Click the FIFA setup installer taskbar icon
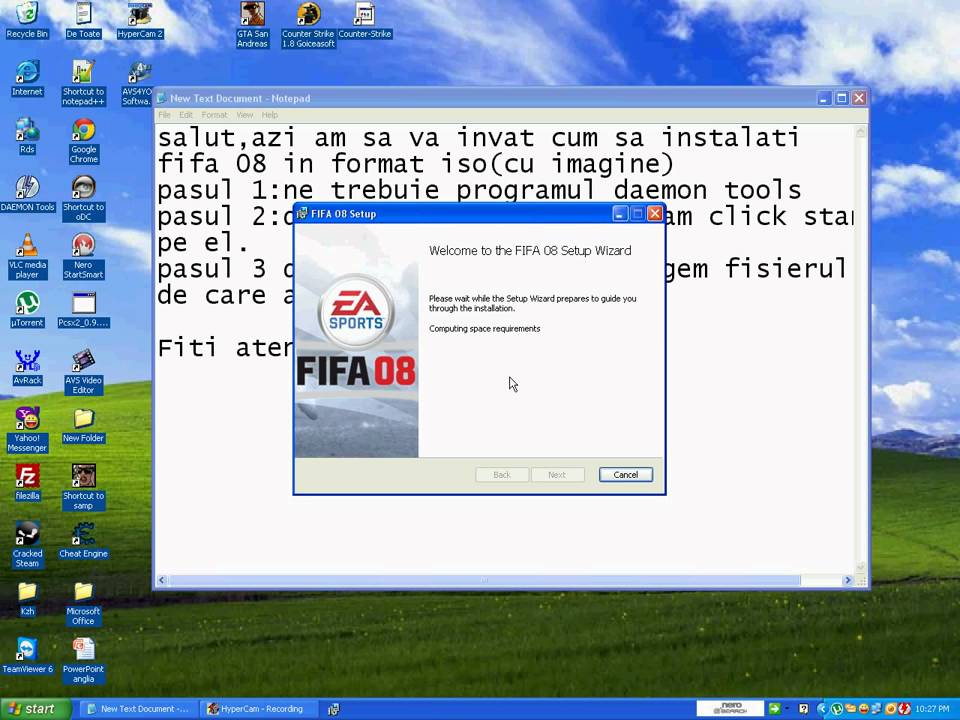Image resolution: width=960 pixels, height=720 pixels. 334,709
